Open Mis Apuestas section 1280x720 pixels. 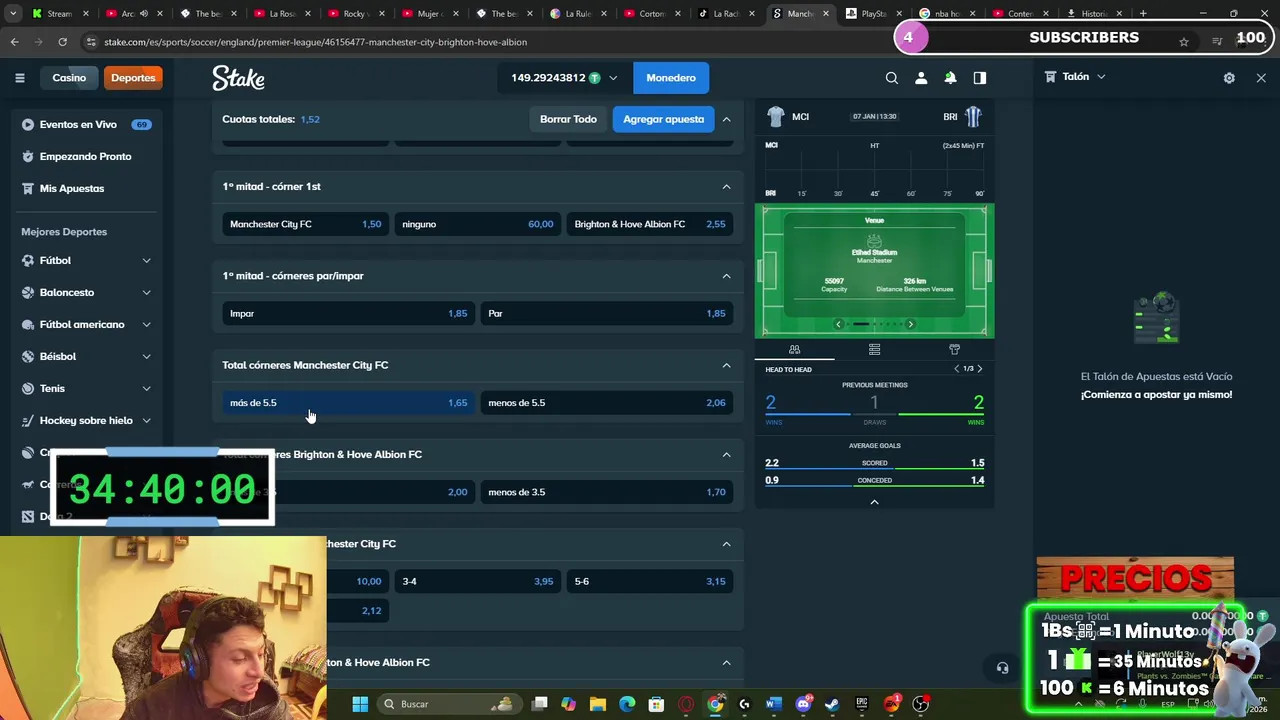[72, 189]
